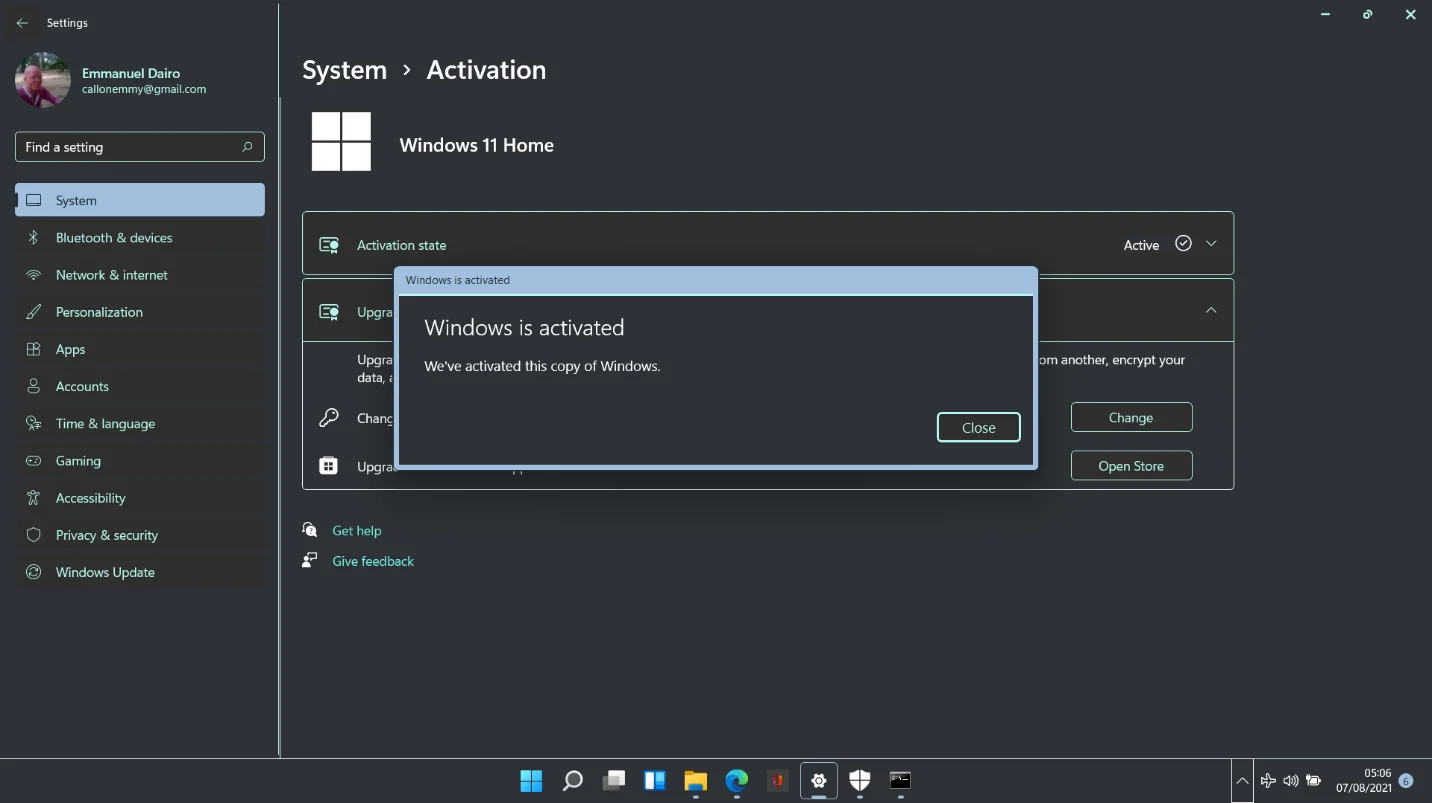Open the clock and date flyout

tap(1363, 780)
